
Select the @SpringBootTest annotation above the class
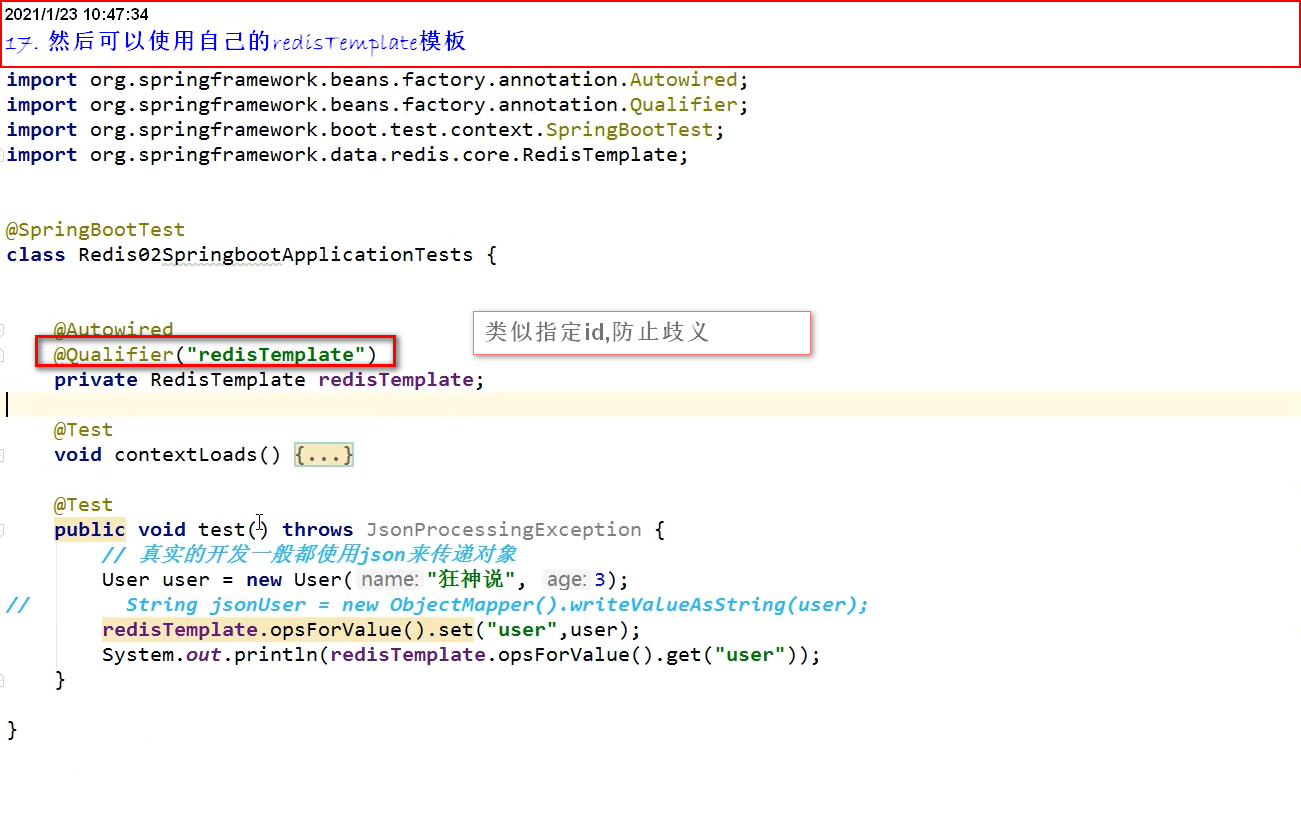(95, 230)
